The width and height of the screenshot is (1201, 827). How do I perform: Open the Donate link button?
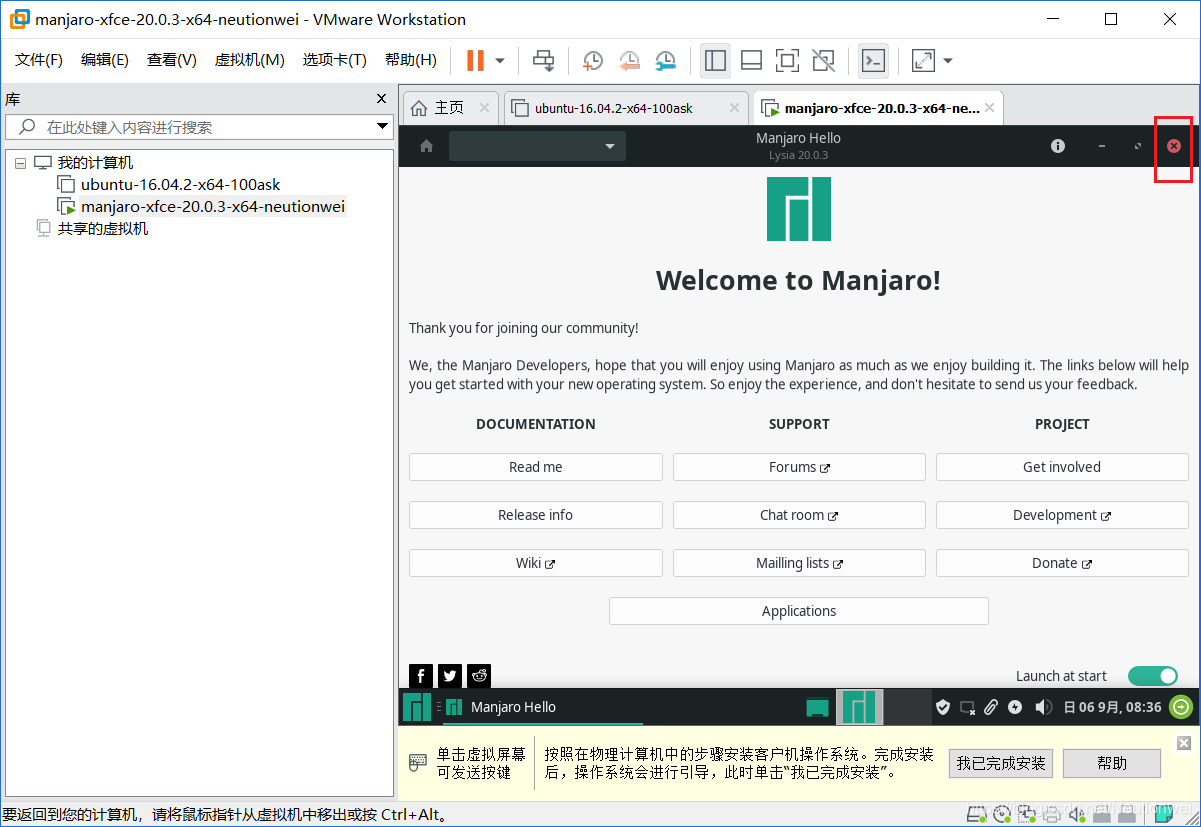point(1062,563)
